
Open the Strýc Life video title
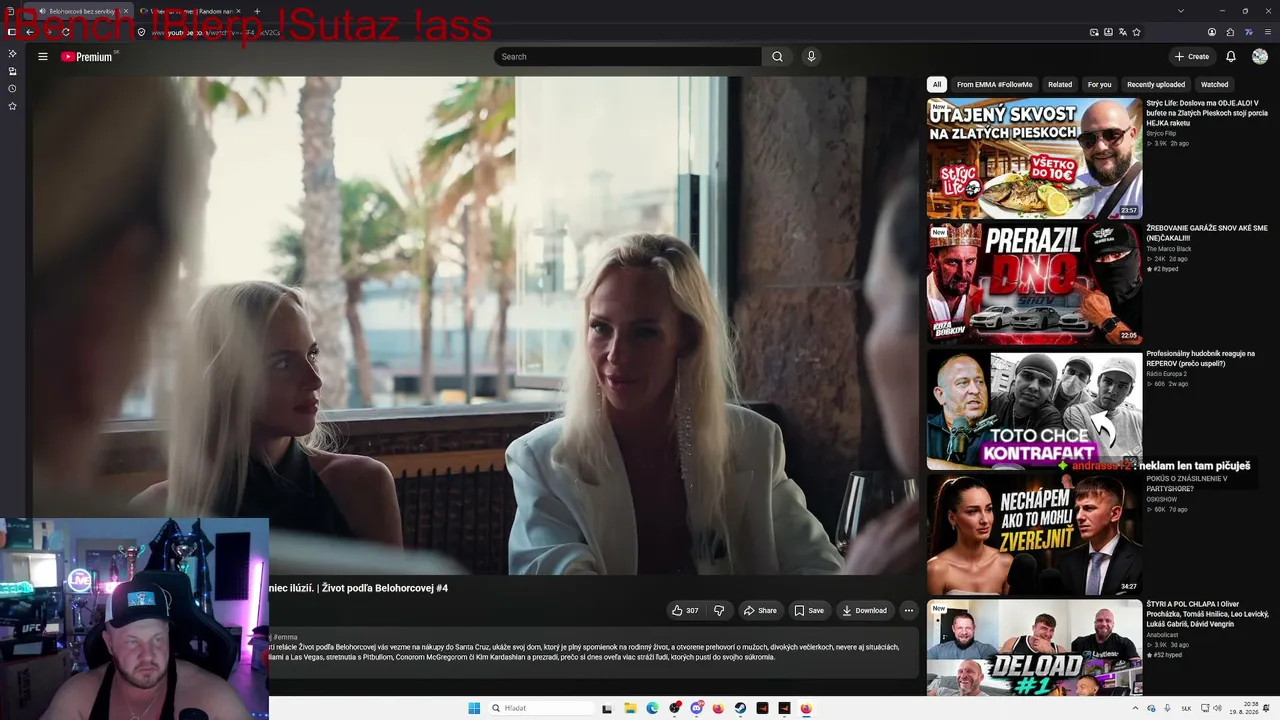[x=1206, y=113]
